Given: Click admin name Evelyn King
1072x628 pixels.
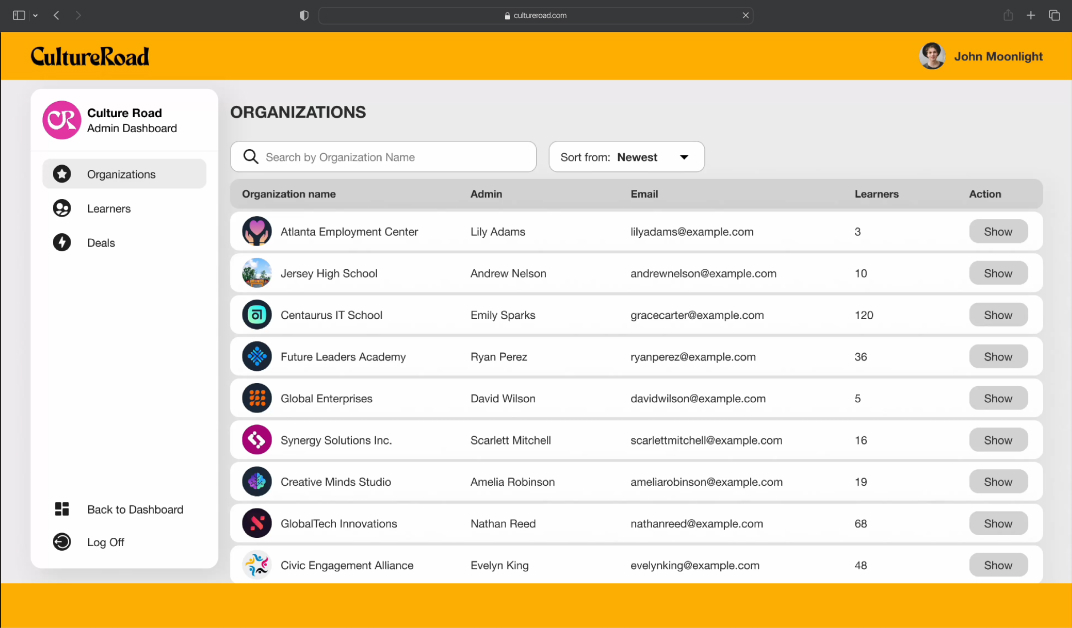Looking at the screenshot, I should pyautogui.click(x=499, y=565).
